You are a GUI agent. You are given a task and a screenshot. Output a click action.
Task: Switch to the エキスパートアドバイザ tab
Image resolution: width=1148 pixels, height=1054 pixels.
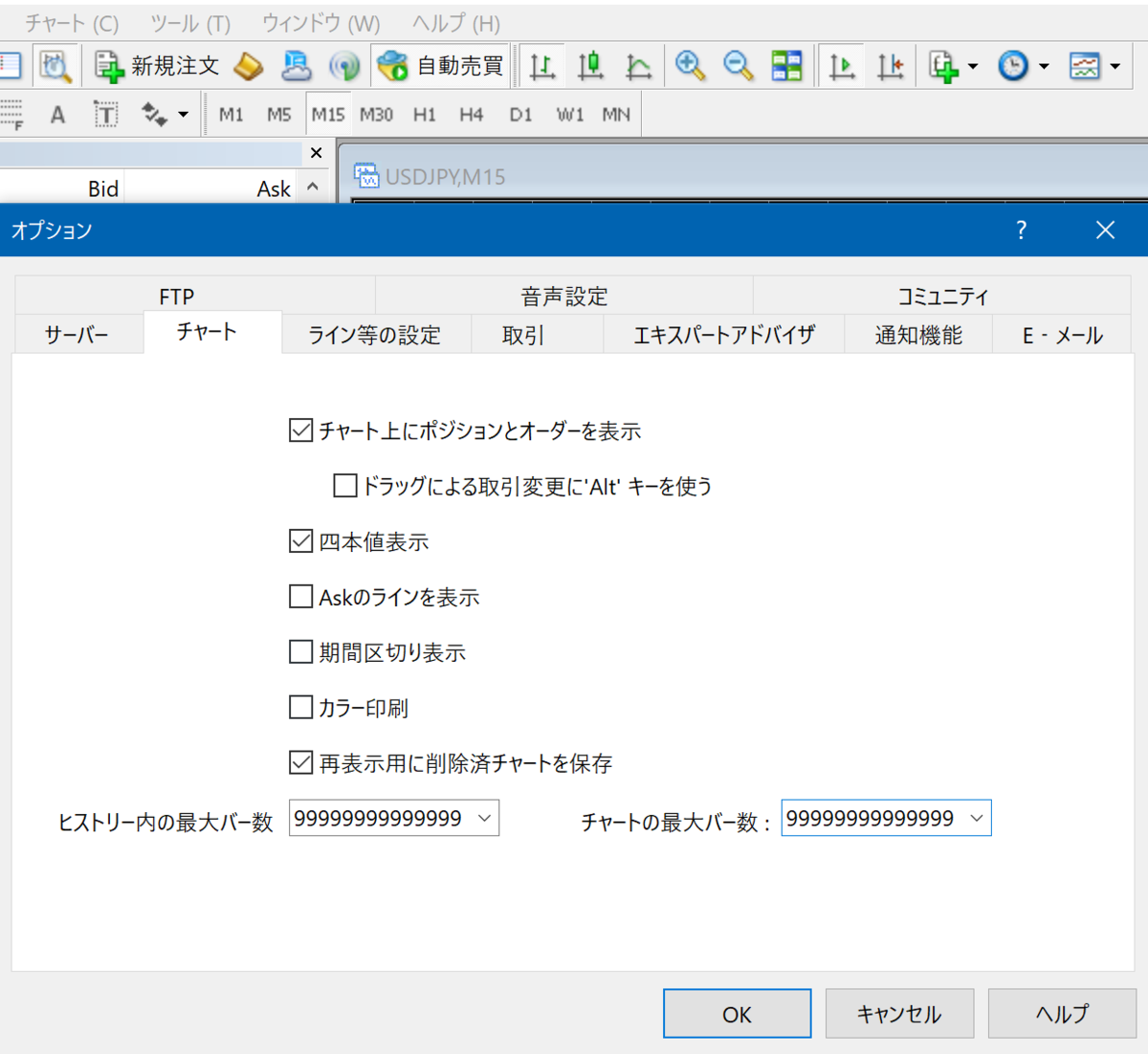click(x=724, y=335)
